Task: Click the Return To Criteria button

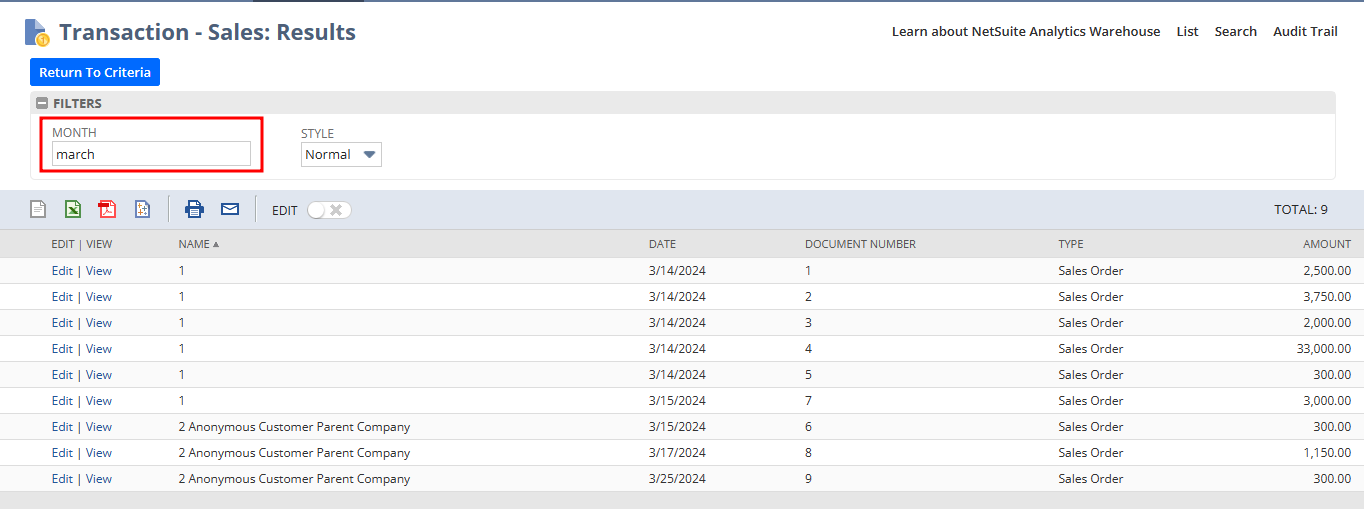Action: 95,72
